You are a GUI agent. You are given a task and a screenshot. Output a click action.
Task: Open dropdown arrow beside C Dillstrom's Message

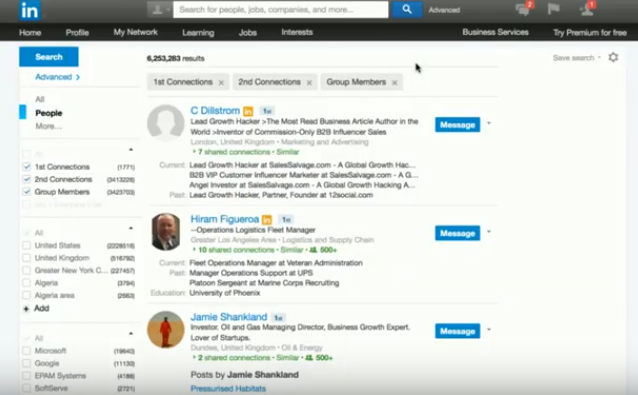pos(489,123)
